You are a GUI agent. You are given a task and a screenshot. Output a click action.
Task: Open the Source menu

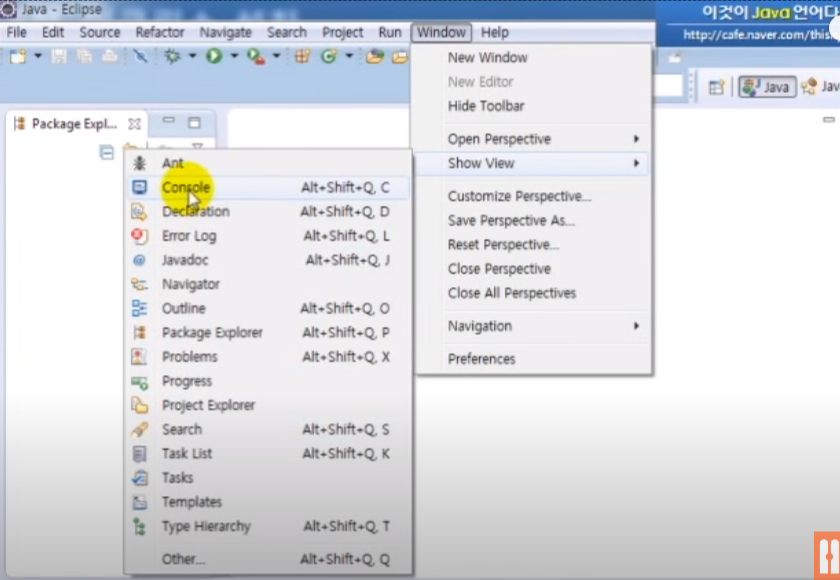[x=100, y=32]
